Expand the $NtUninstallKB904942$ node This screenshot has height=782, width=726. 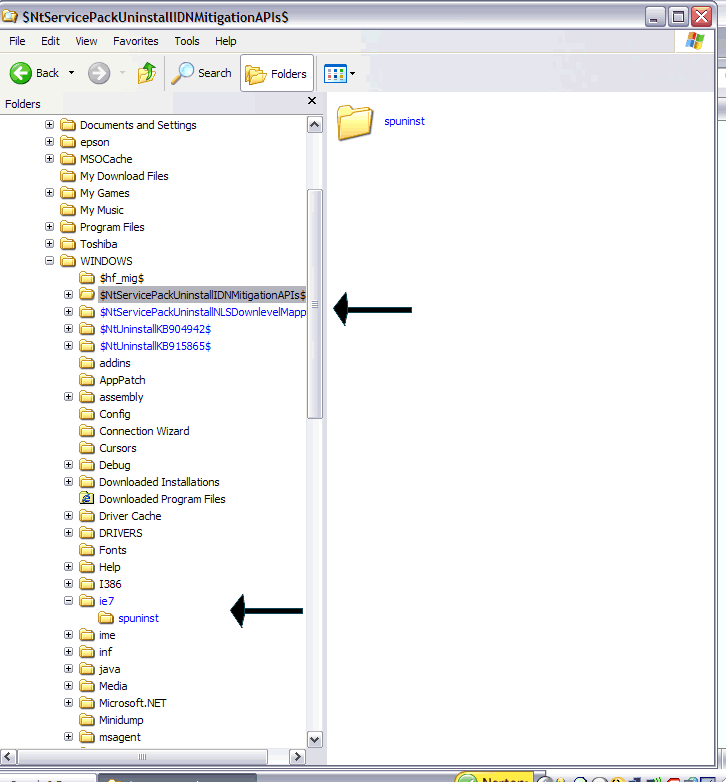(69, 329)
